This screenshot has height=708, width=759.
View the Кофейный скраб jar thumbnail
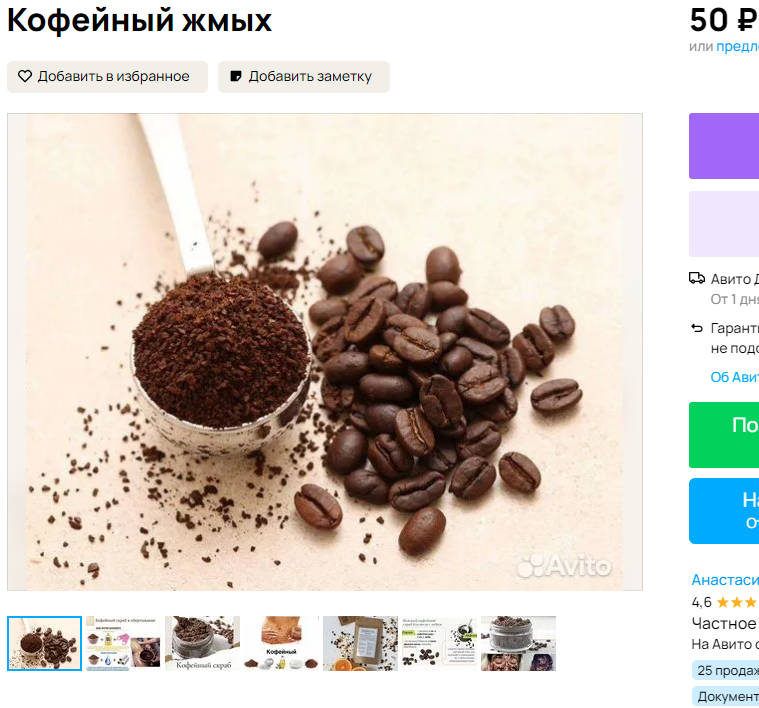click(x=202, y=643)
